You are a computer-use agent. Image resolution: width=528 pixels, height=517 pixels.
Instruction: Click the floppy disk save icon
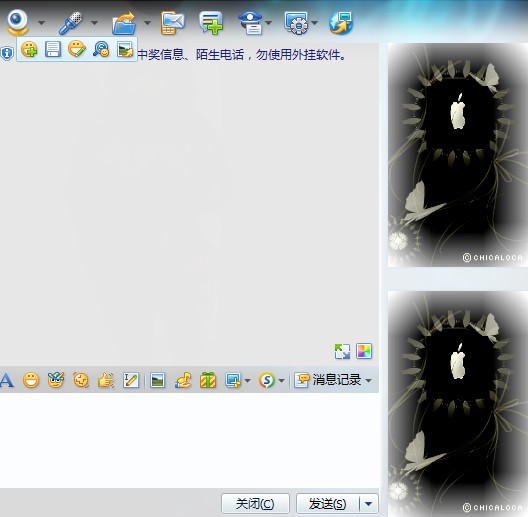(x=53, y=49)
